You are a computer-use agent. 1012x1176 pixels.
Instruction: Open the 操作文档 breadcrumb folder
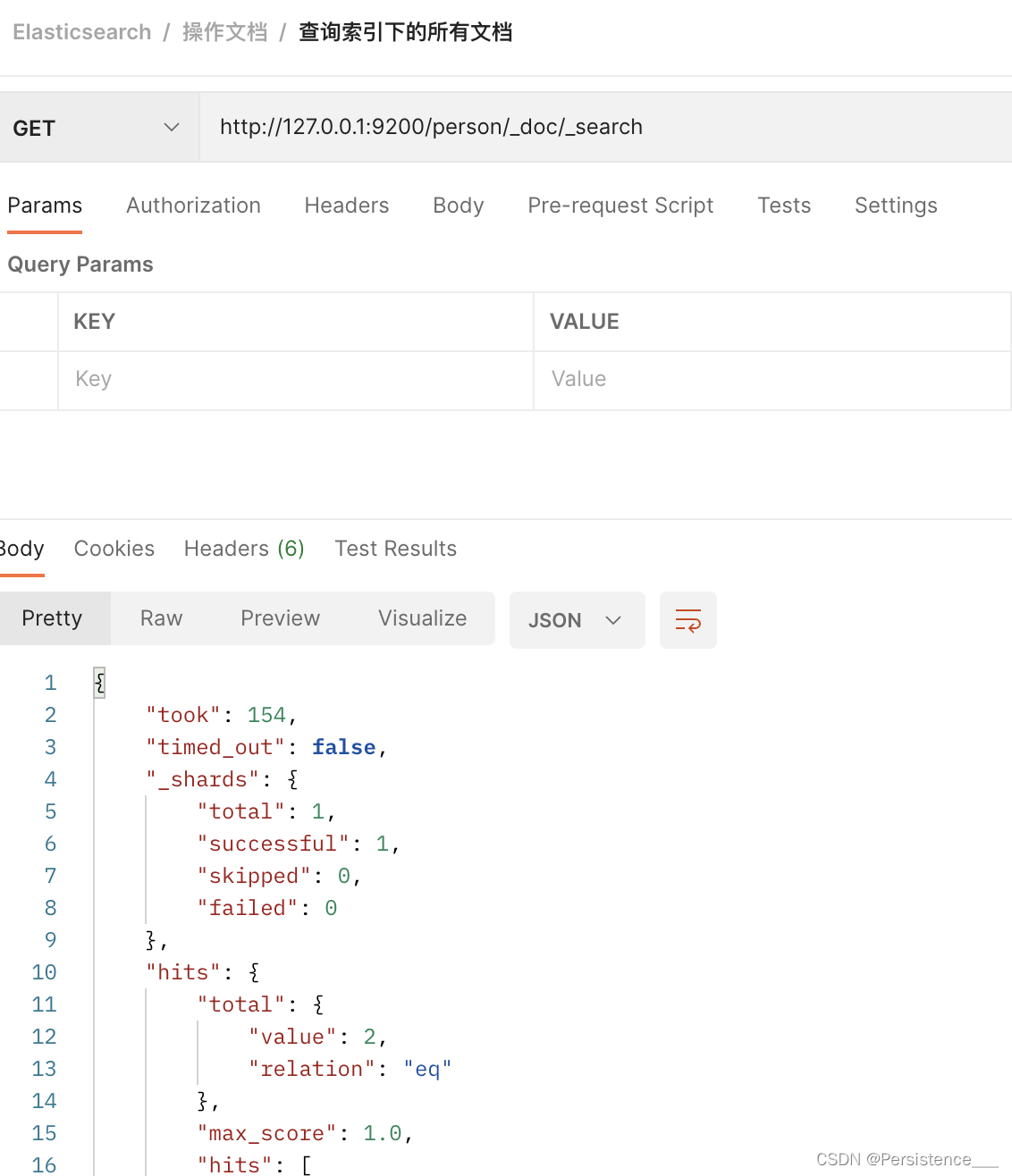click(x=225, y=32)
